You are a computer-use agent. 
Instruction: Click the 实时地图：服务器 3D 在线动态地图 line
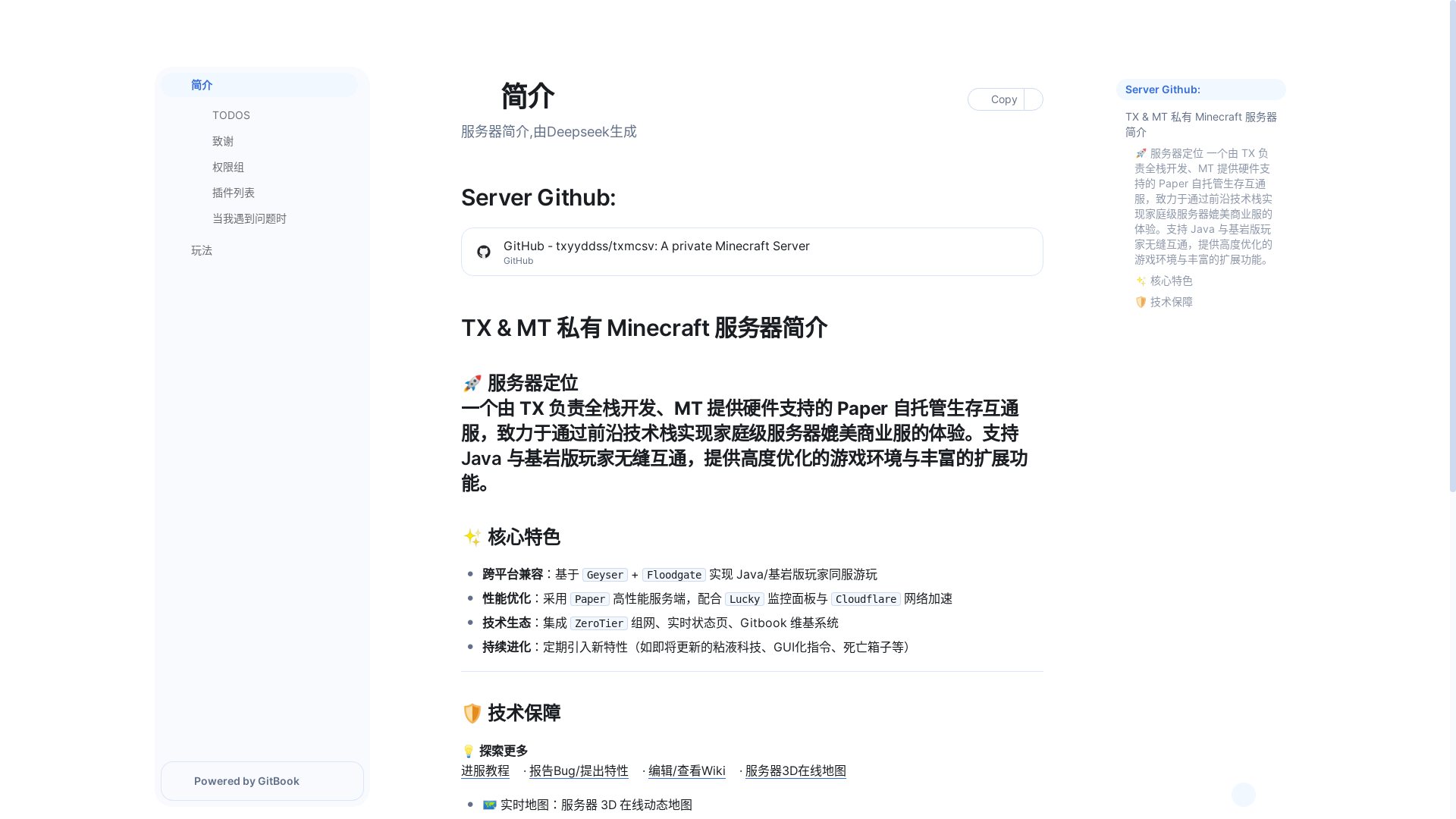[x=588, y=805]
